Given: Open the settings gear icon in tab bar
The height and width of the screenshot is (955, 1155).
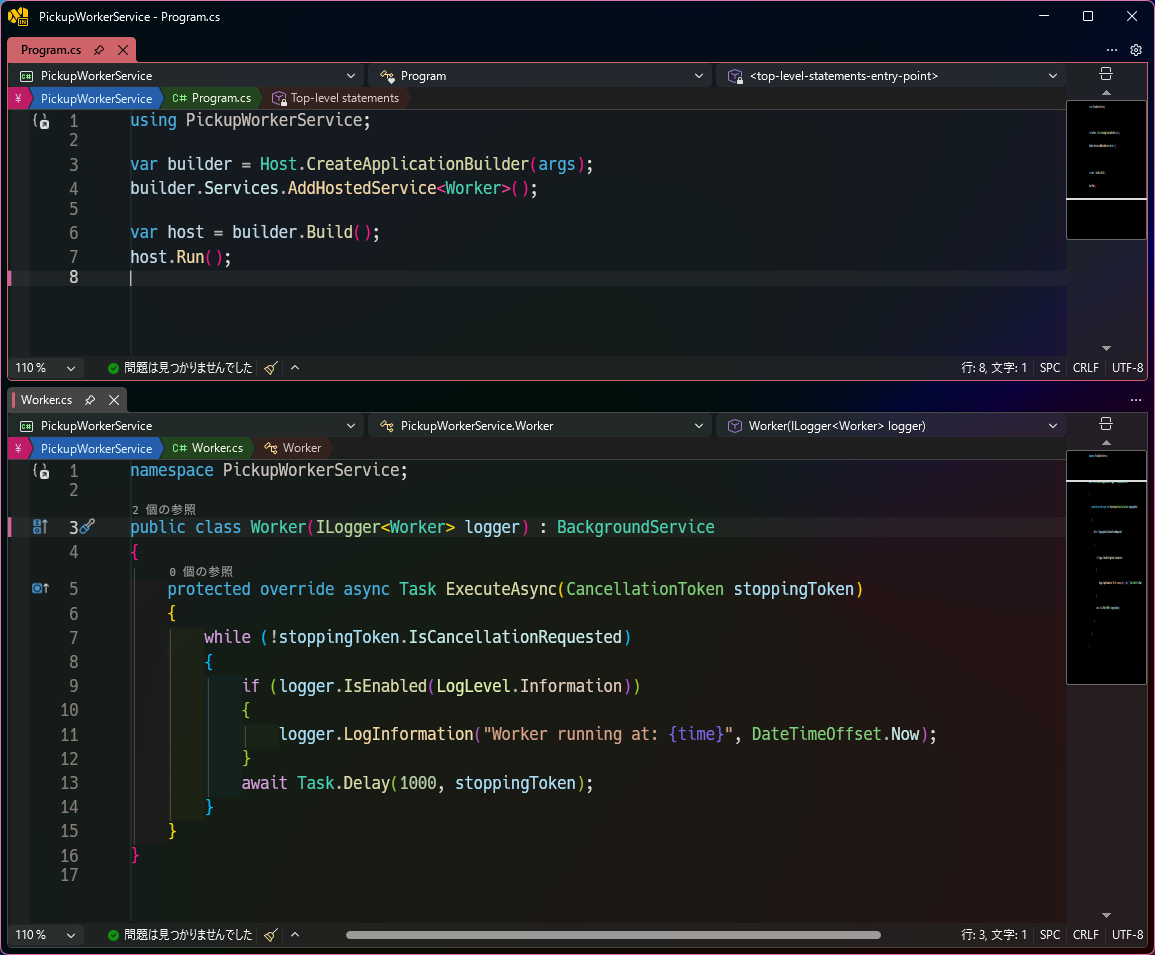Looking at the screenshot, I should click(x=1136, y=50).
